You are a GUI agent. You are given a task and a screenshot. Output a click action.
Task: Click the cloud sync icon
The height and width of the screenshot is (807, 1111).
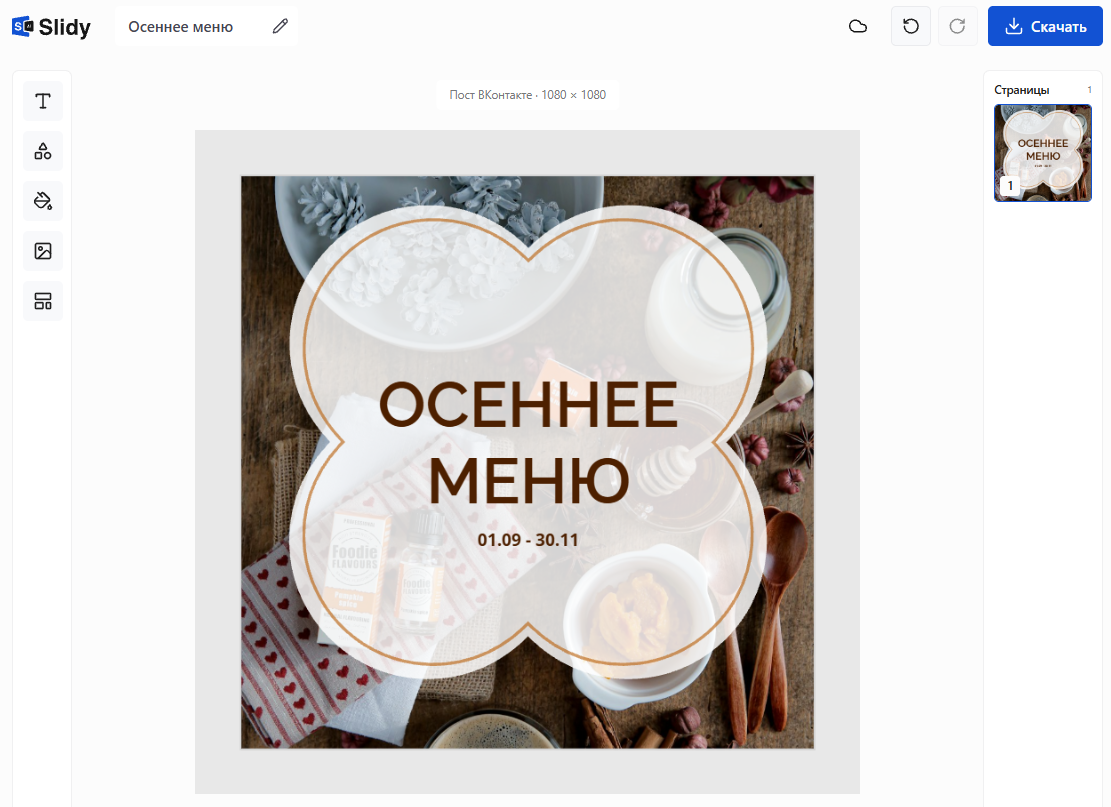tap(858, 26)
